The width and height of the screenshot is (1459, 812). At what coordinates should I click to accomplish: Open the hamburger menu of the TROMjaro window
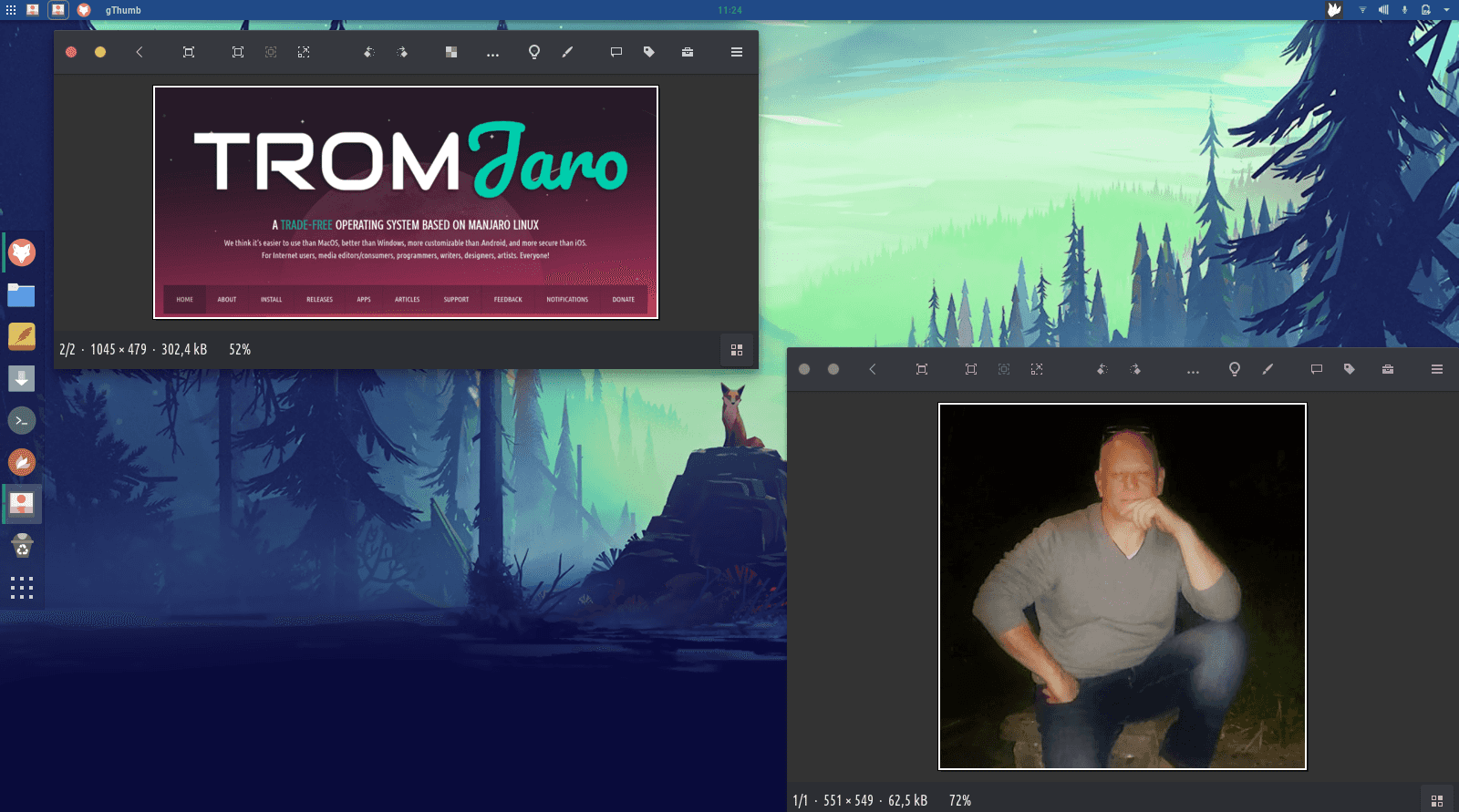tap(737, 52)
